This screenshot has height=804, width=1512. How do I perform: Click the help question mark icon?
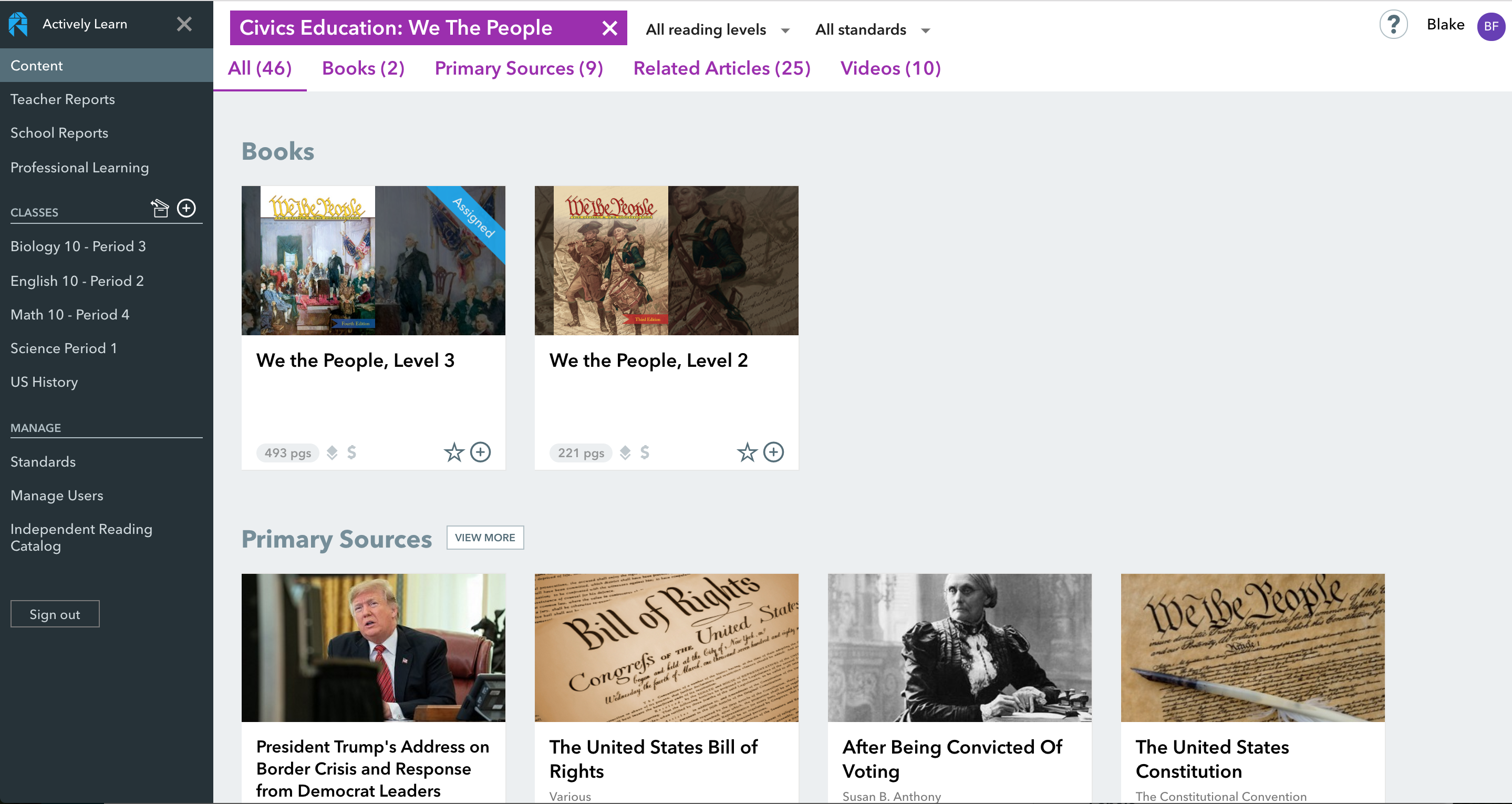1393,25
